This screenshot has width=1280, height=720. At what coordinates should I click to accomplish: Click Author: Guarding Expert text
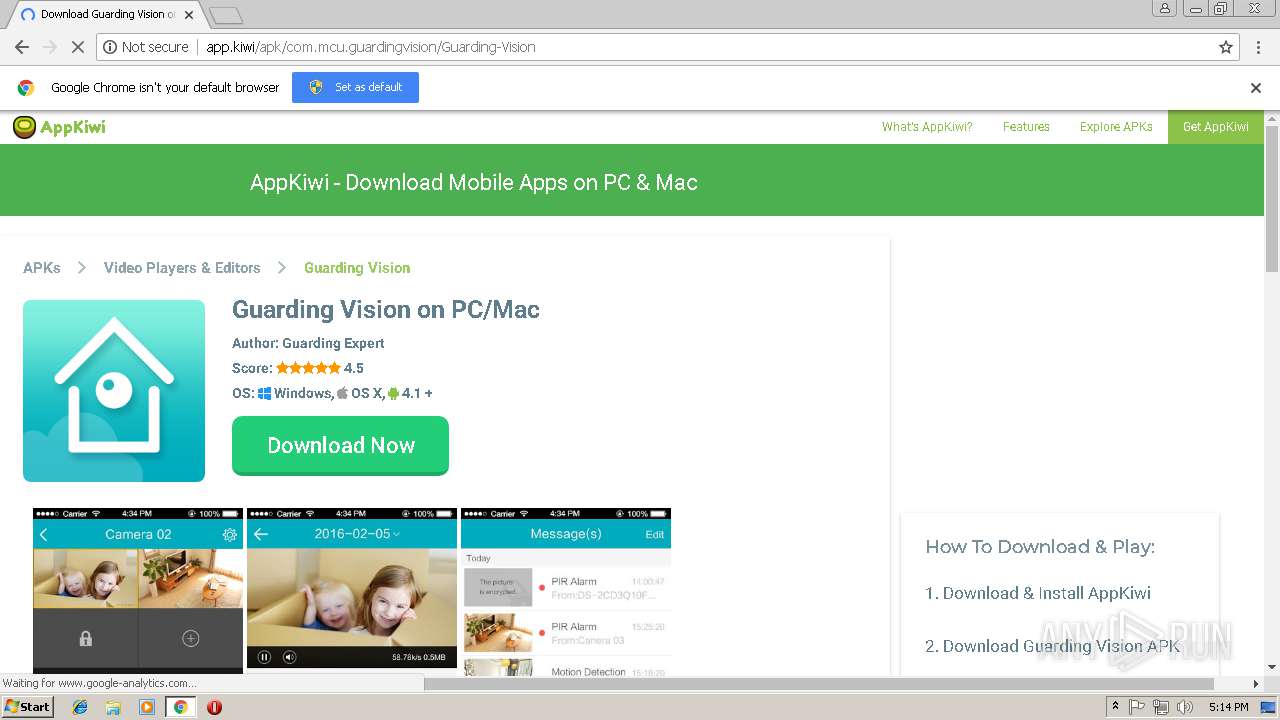click(308, 343)
